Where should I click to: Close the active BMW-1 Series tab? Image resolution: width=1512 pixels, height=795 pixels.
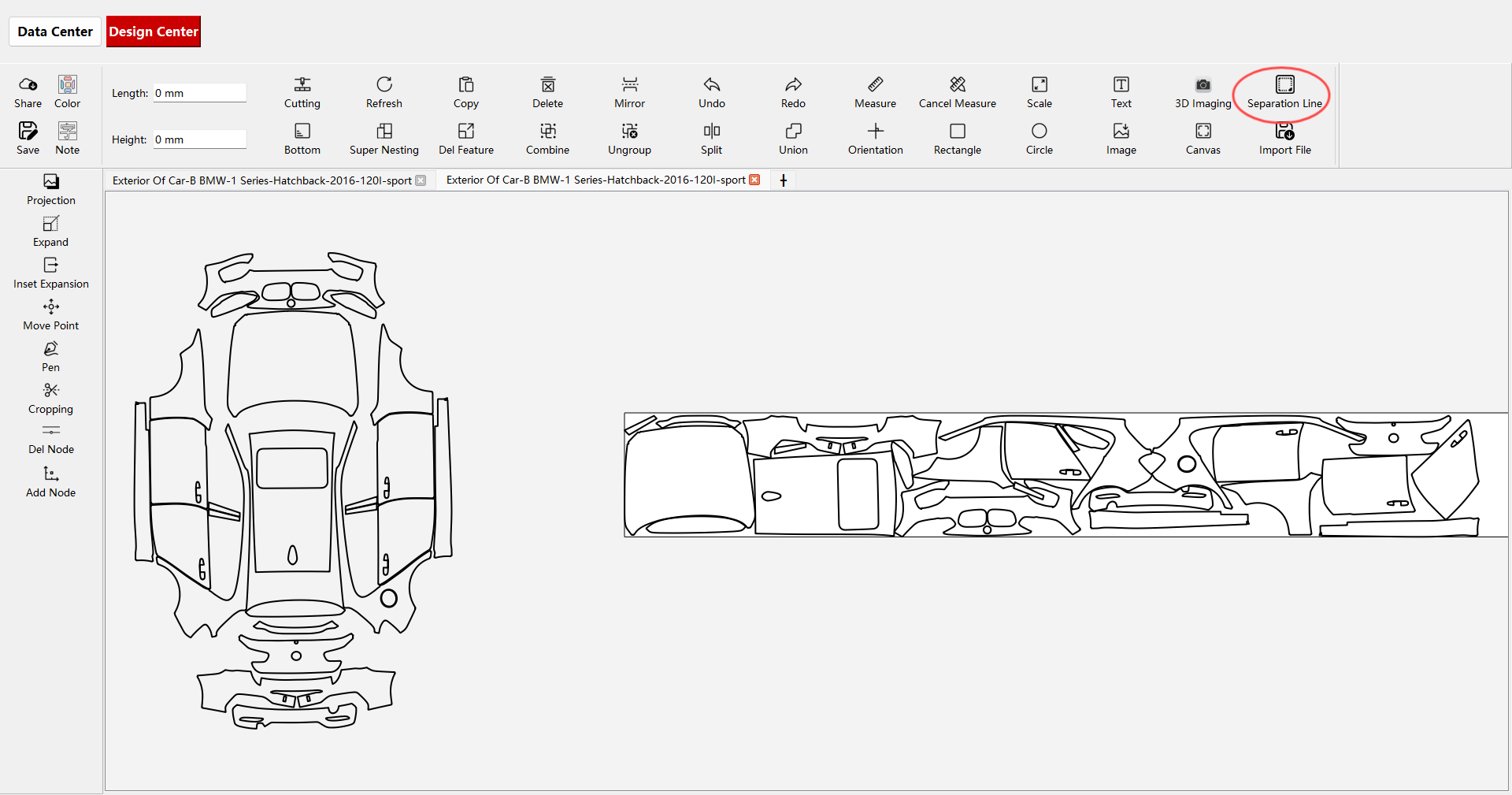tap(754, 180)
